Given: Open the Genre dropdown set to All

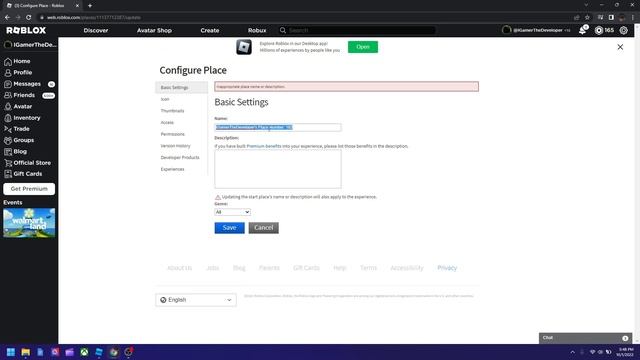Looking at the screenshot, I should click(x=232, y=212).
